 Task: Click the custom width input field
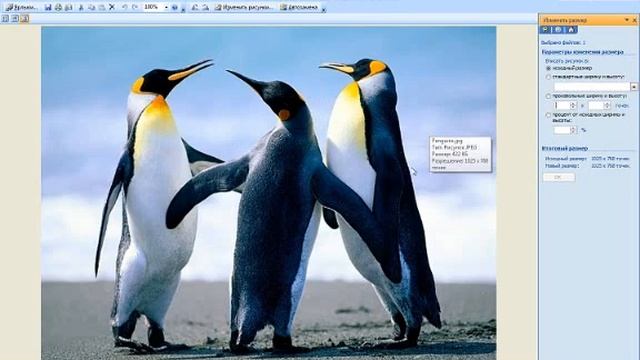(562, 105)
